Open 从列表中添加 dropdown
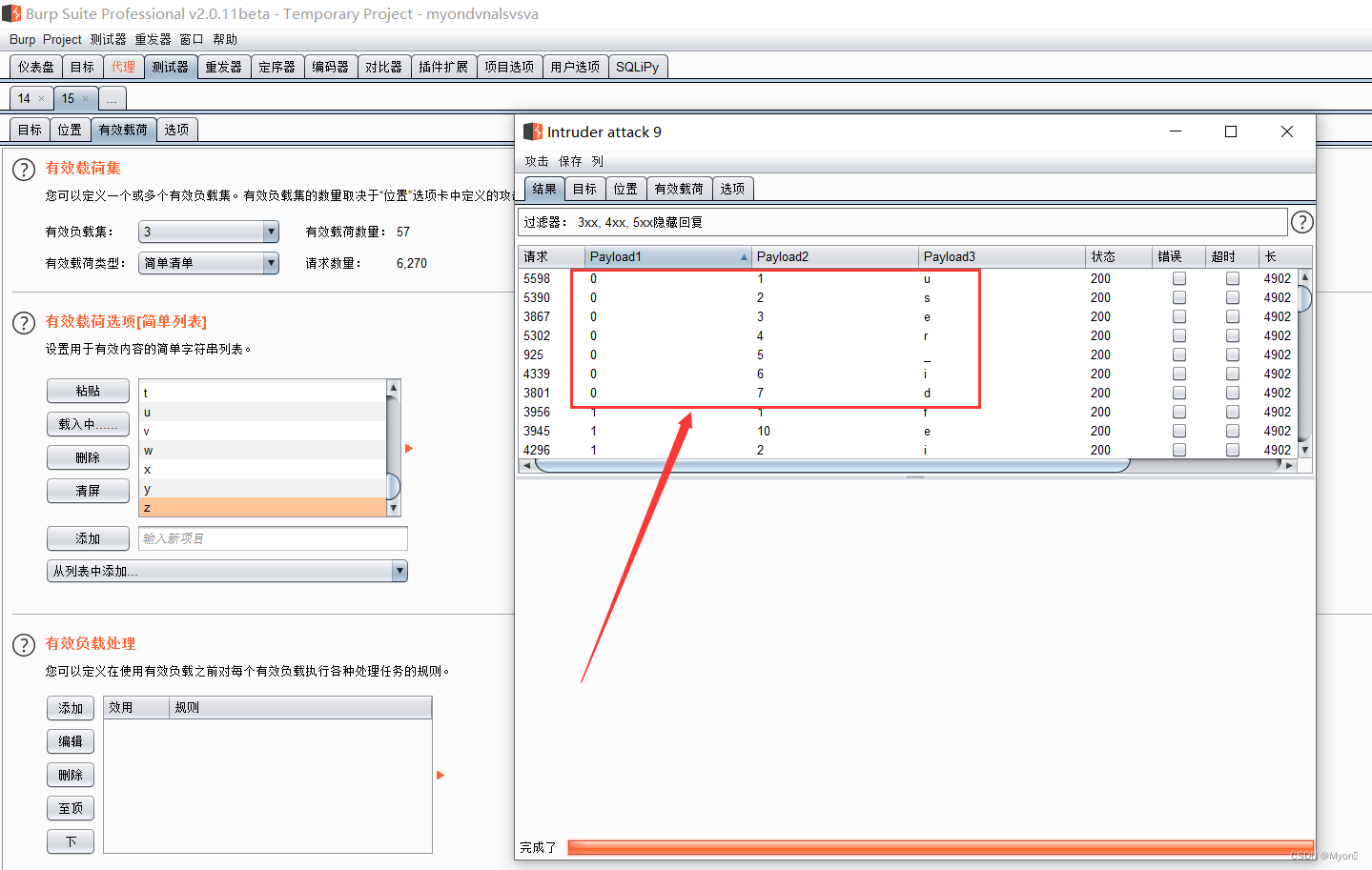 click(227, 571)
